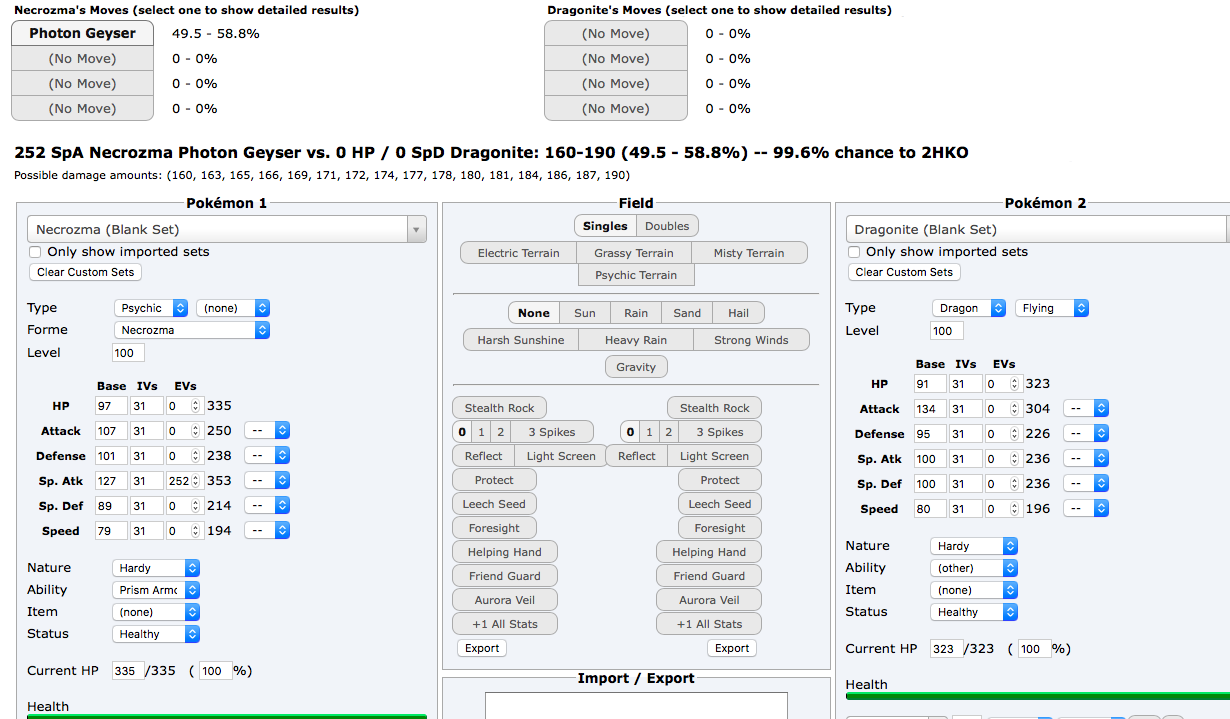This screenshot has width=1230, height=719.
Task: Toggle Aurora Veil on Dragonite's side
Action: click(x=709, y=600)
